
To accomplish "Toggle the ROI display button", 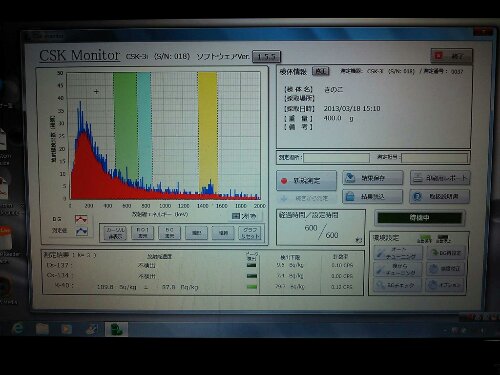I will pyautogui.click(x=142, y=233).
